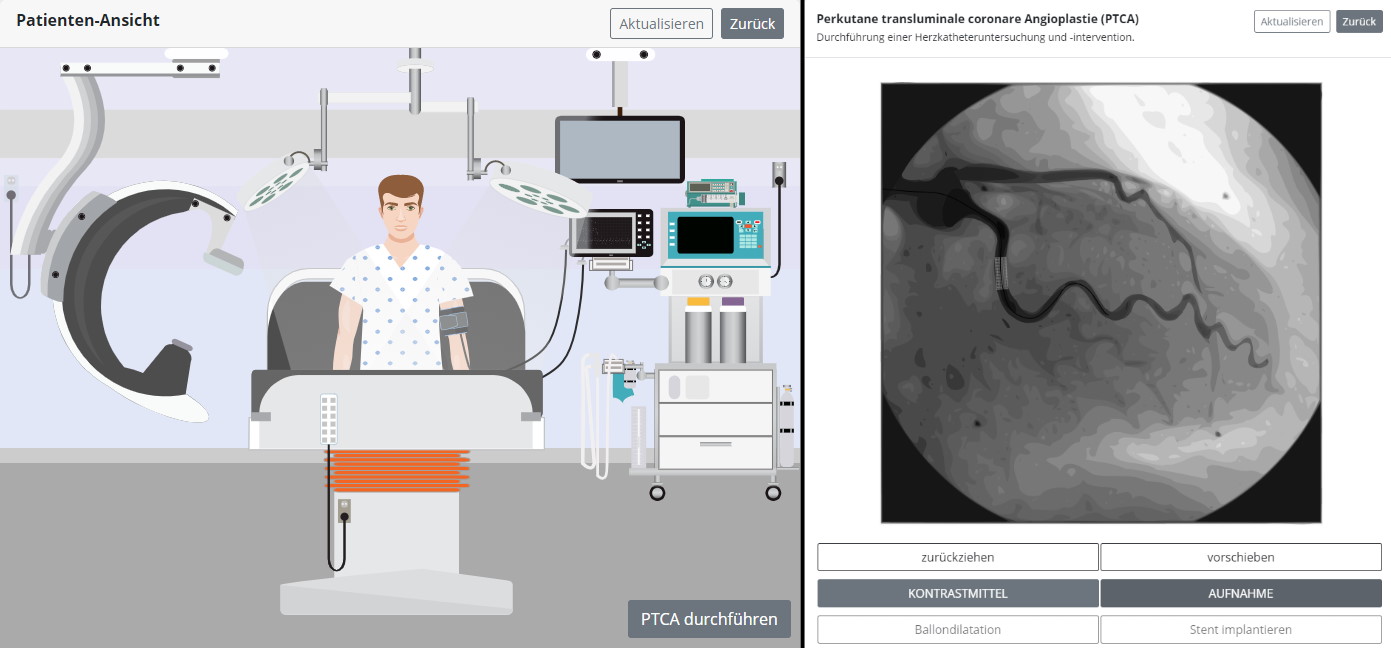Screen dimensions: 1391x648
Task: Click the right wall power outlet
Action: coord(779,175)
